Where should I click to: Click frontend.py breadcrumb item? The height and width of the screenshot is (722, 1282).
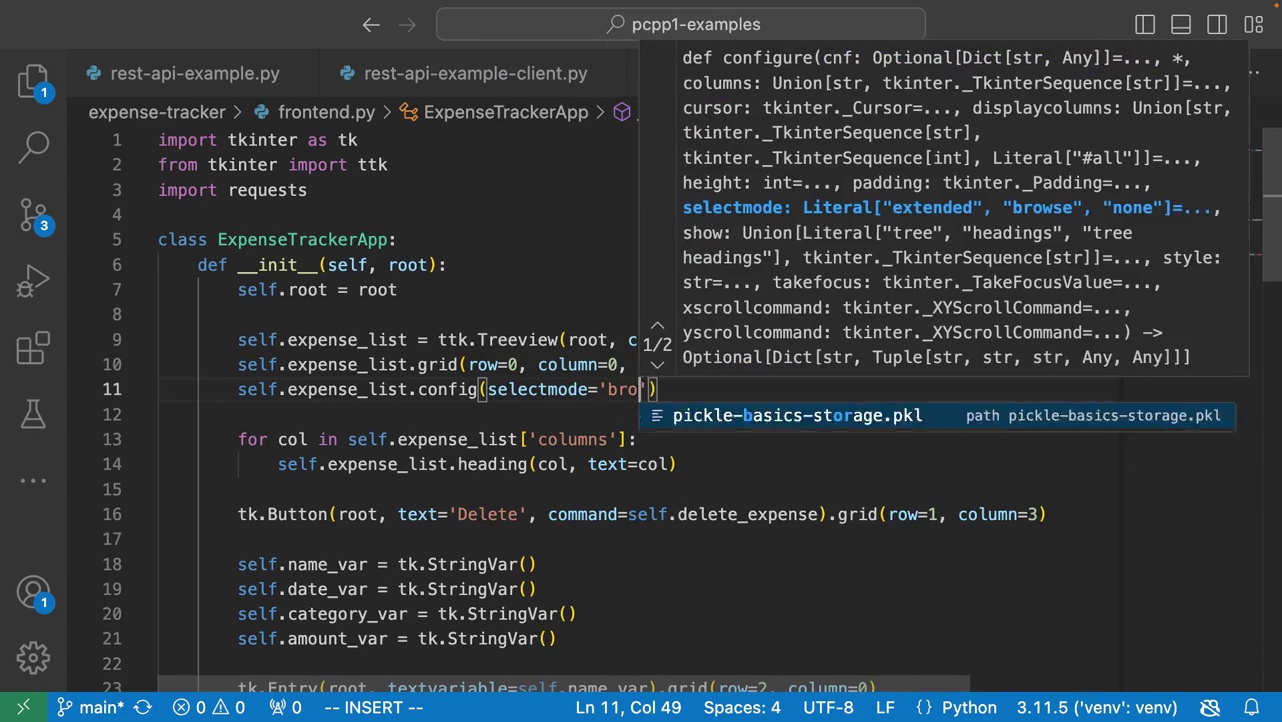coord(326,112)
